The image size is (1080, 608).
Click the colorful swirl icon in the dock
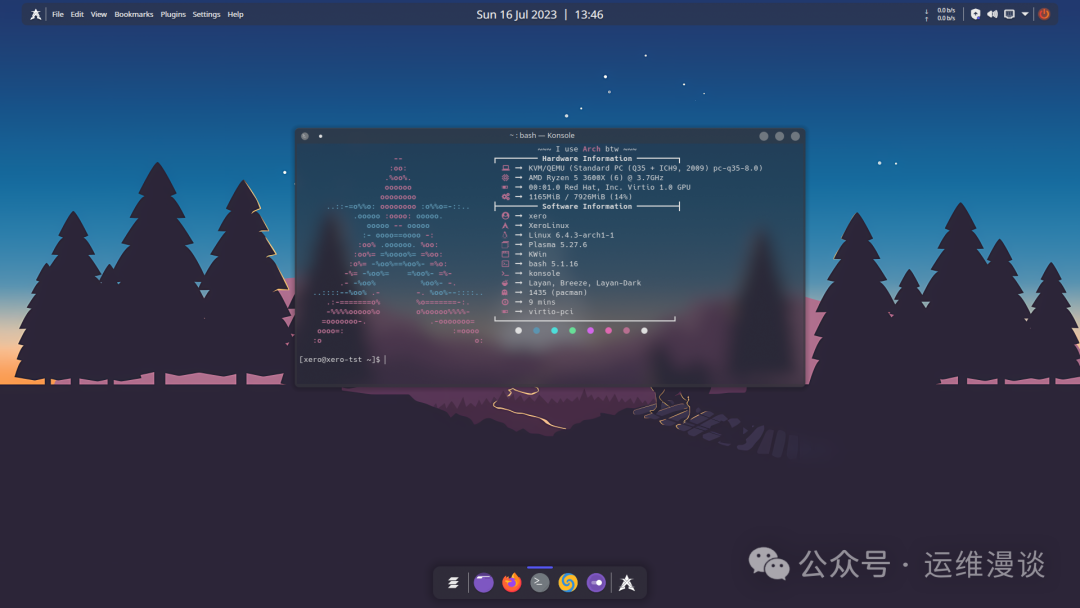[x=567, y=582]
